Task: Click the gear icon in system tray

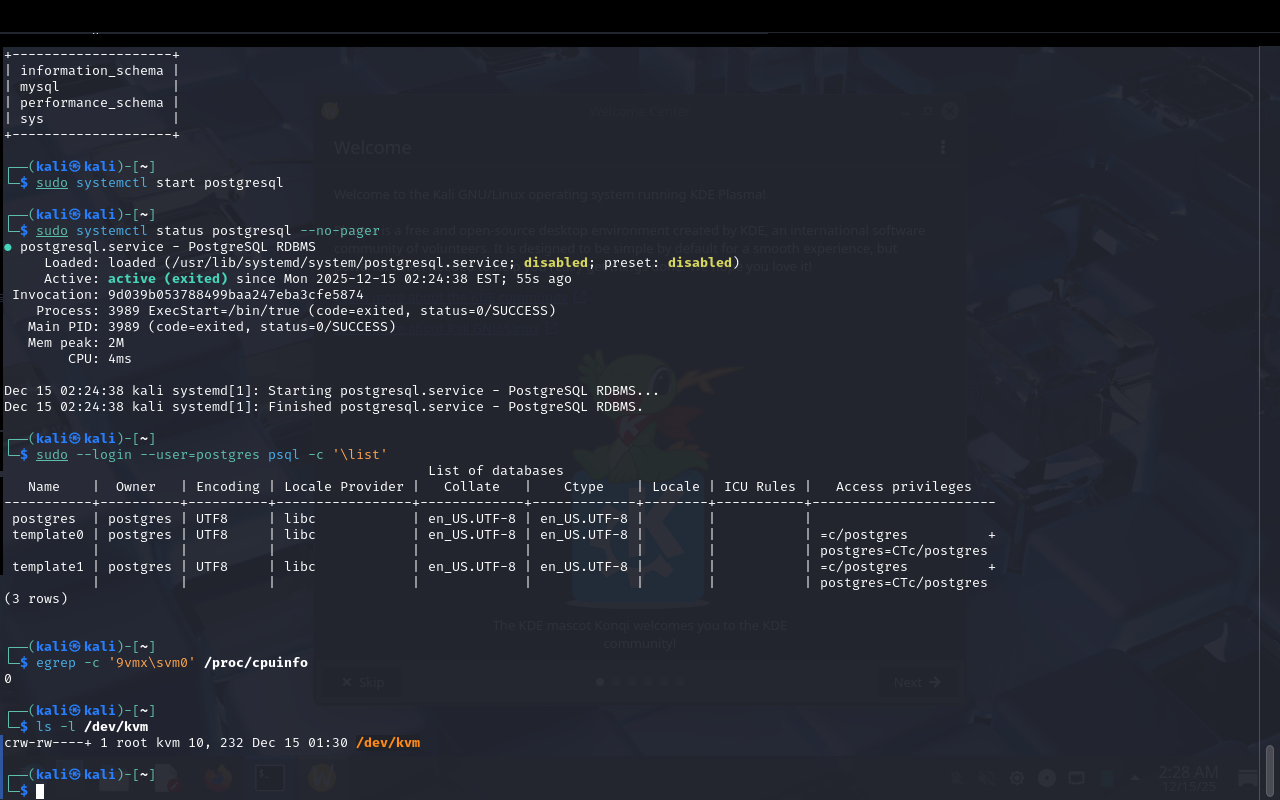Action: (x=1017, y=778)
